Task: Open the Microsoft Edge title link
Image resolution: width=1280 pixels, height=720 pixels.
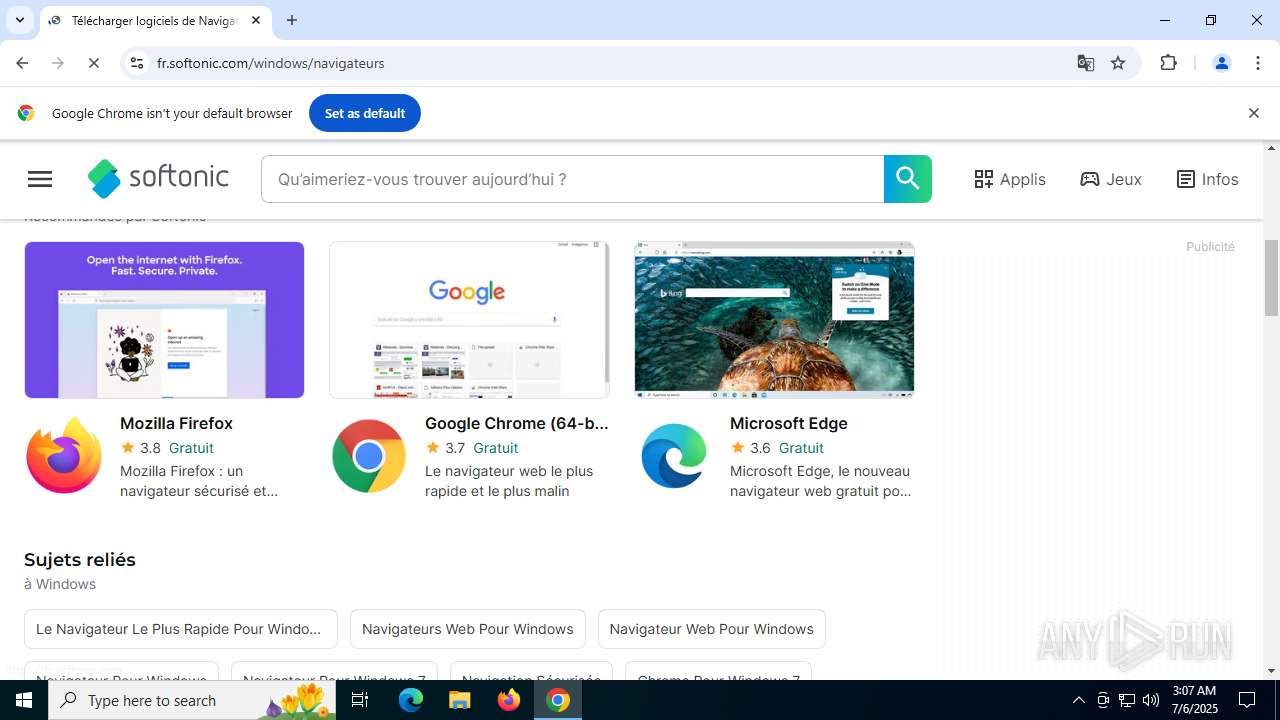Action: [788, 423]
